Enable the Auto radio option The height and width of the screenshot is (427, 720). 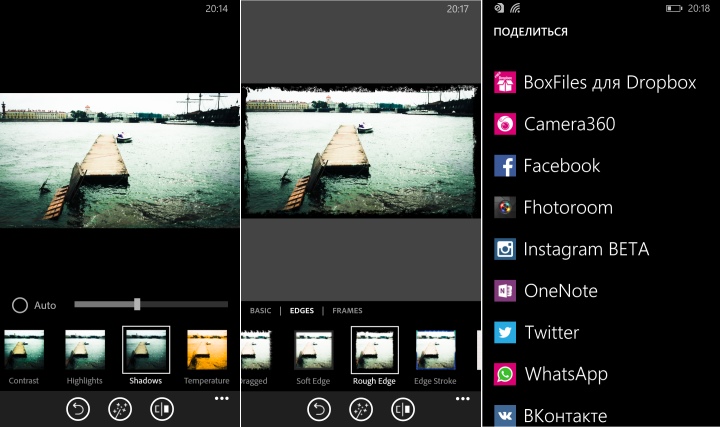click(20, 305)
